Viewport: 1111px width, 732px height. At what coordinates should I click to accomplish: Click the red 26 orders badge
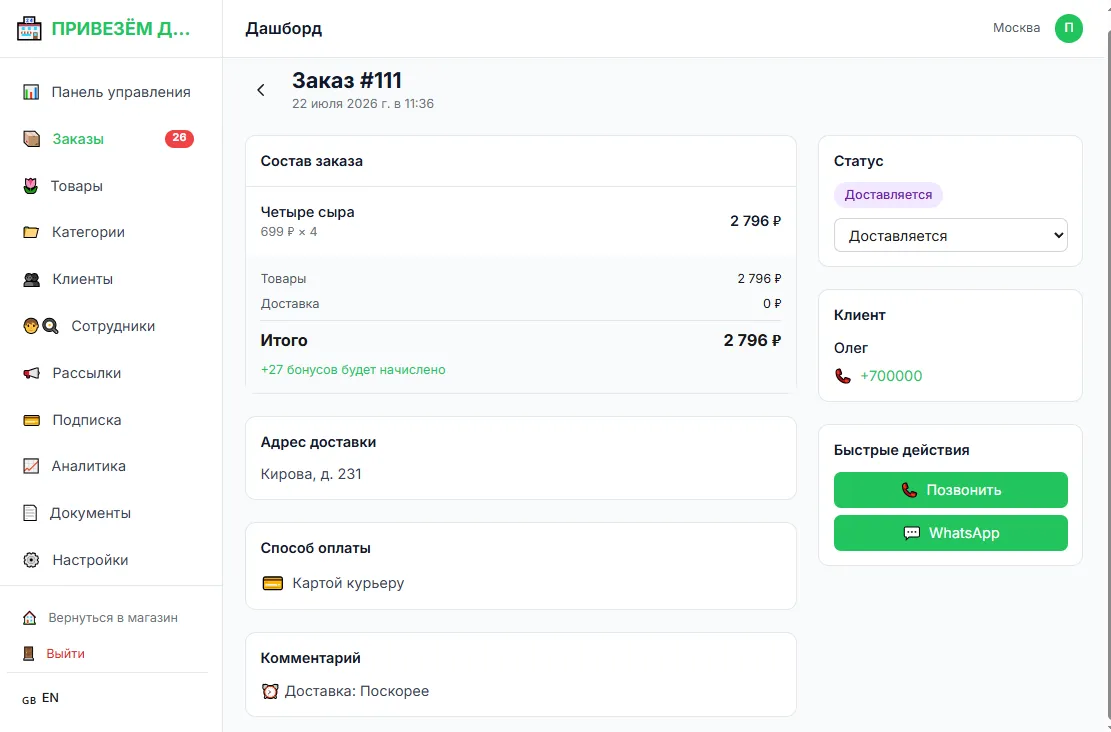point(179,138)
